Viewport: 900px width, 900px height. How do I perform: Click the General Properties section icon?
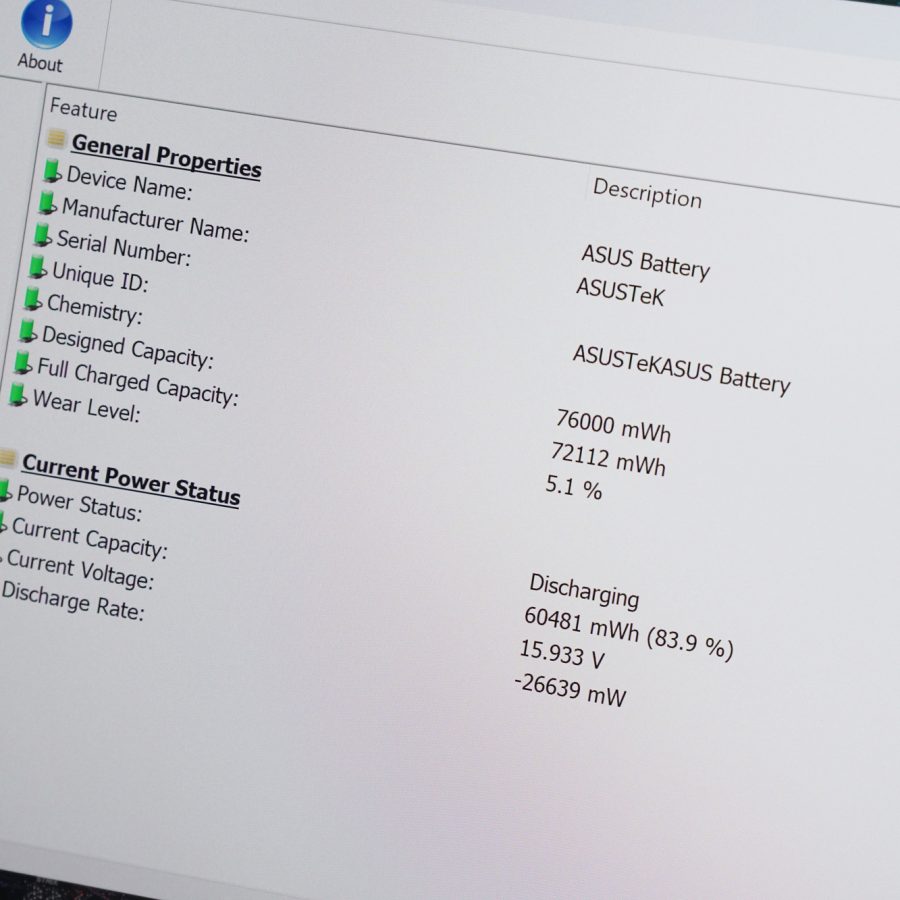click(x=56, y=138)
